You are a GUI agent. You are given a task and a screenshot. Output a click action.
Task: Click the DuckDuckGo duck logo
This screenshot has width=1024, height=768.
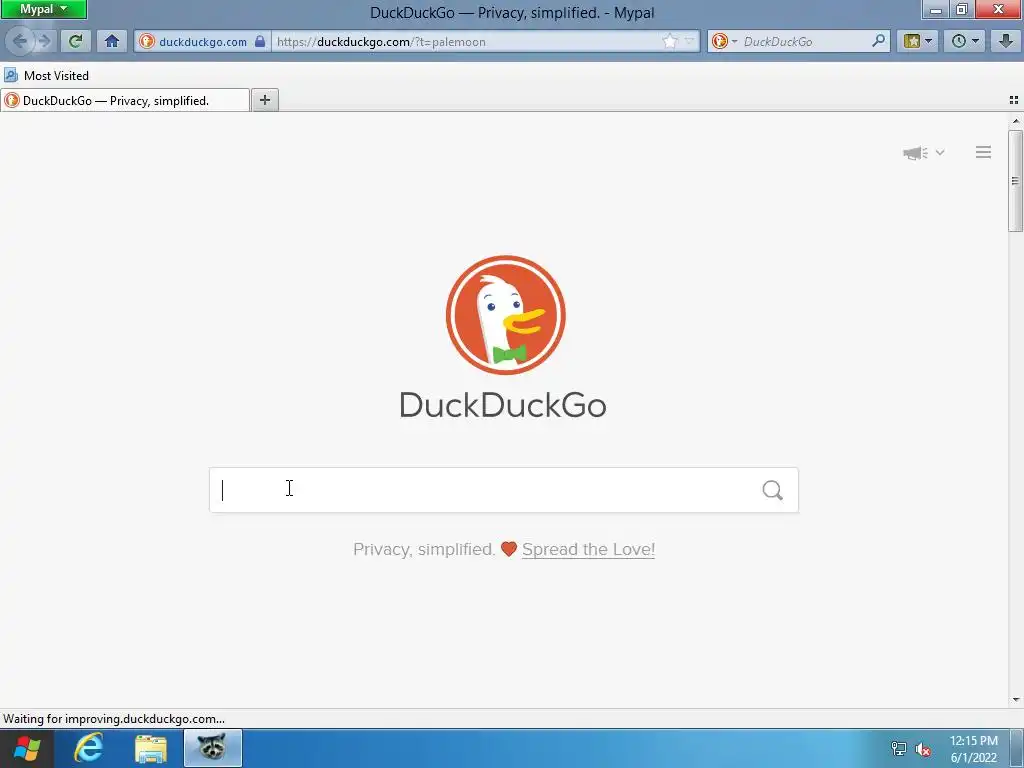(505, 315)
